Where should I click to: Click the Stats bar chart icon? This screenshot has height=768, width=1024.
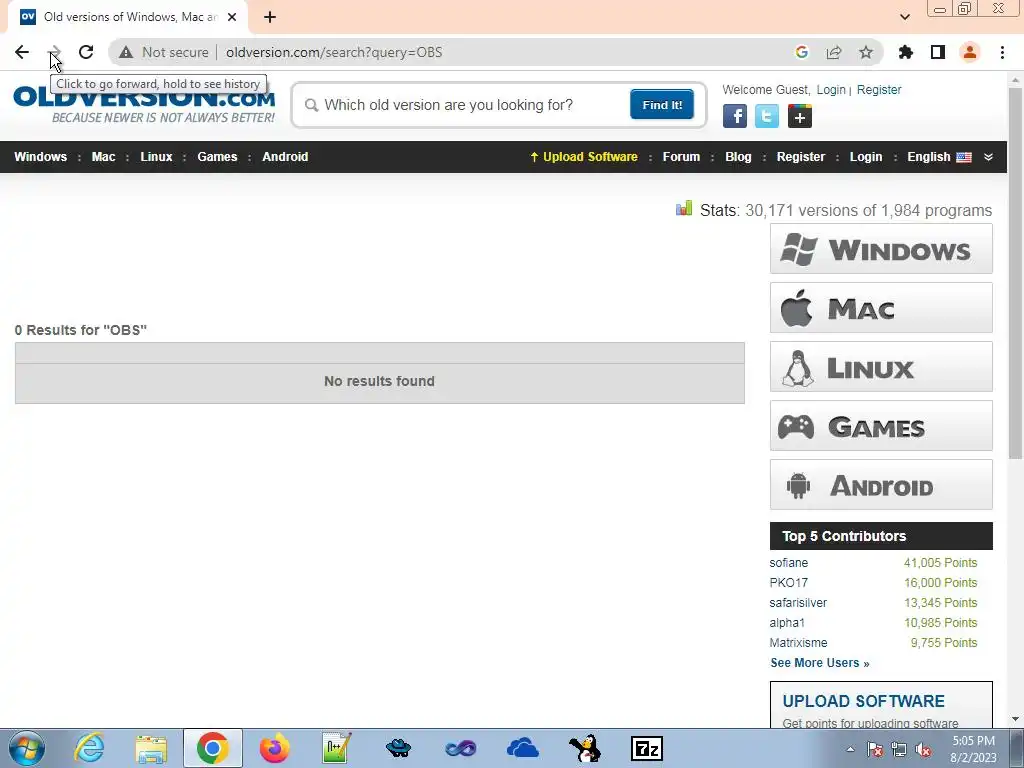click(x=684, y=208)
